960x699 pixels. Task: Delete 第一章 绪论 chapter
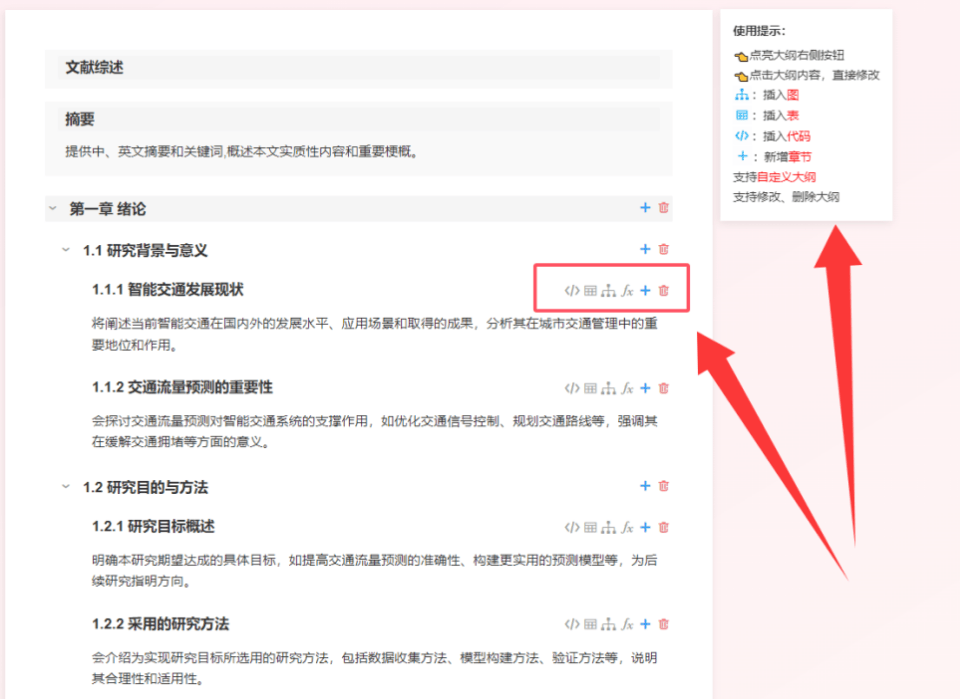[663, 208]
